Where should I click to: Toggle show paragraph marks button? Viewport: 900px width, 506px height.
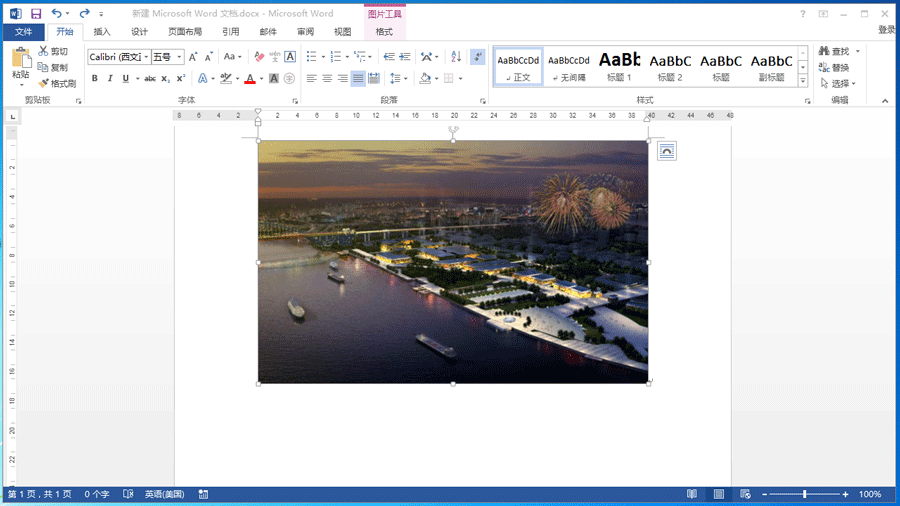(x=477, y=57)
